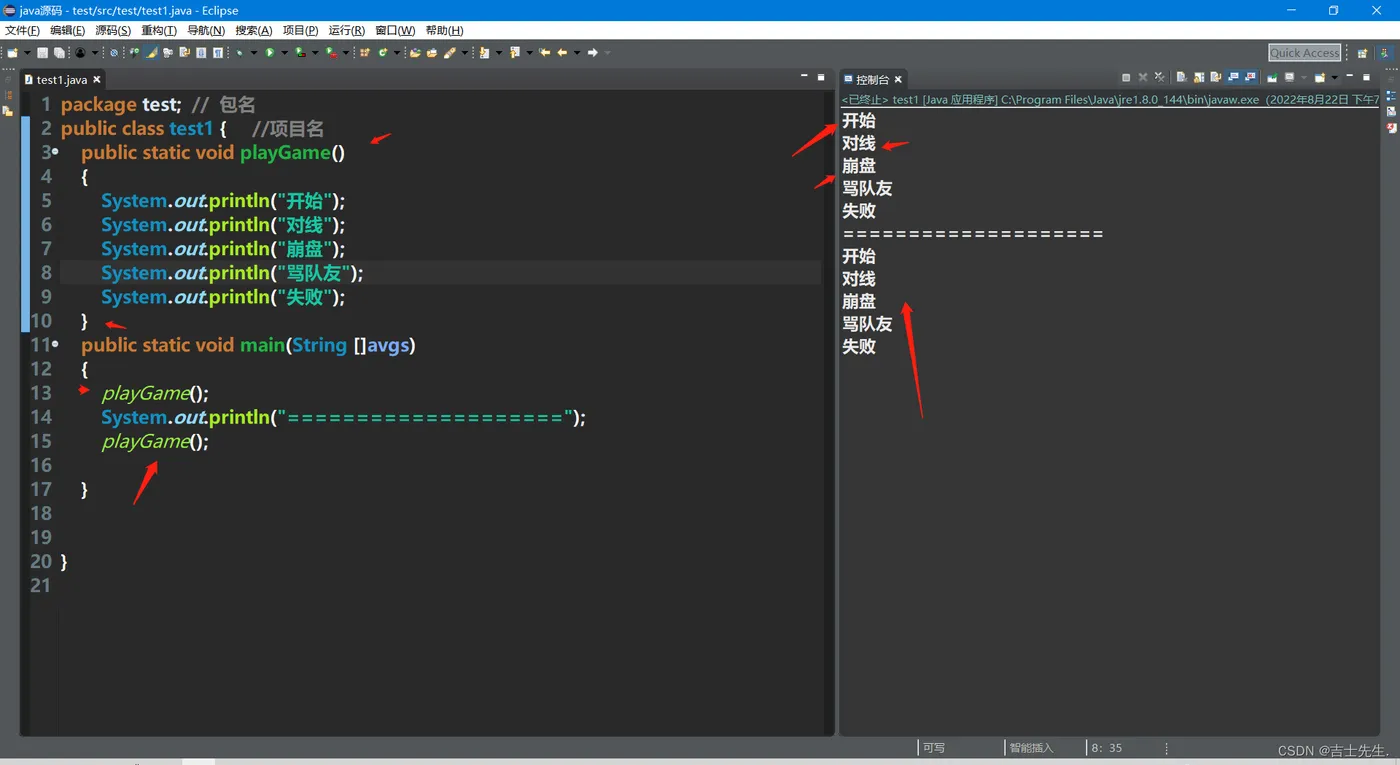The image size is (1400, 765).
Task: Click the New Java Class icon
Action: click(x=382, y=52)
